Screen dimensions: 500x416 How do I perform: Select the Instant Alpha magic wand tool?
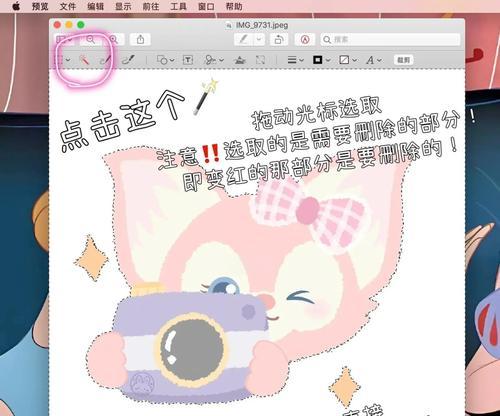[84, 60]
